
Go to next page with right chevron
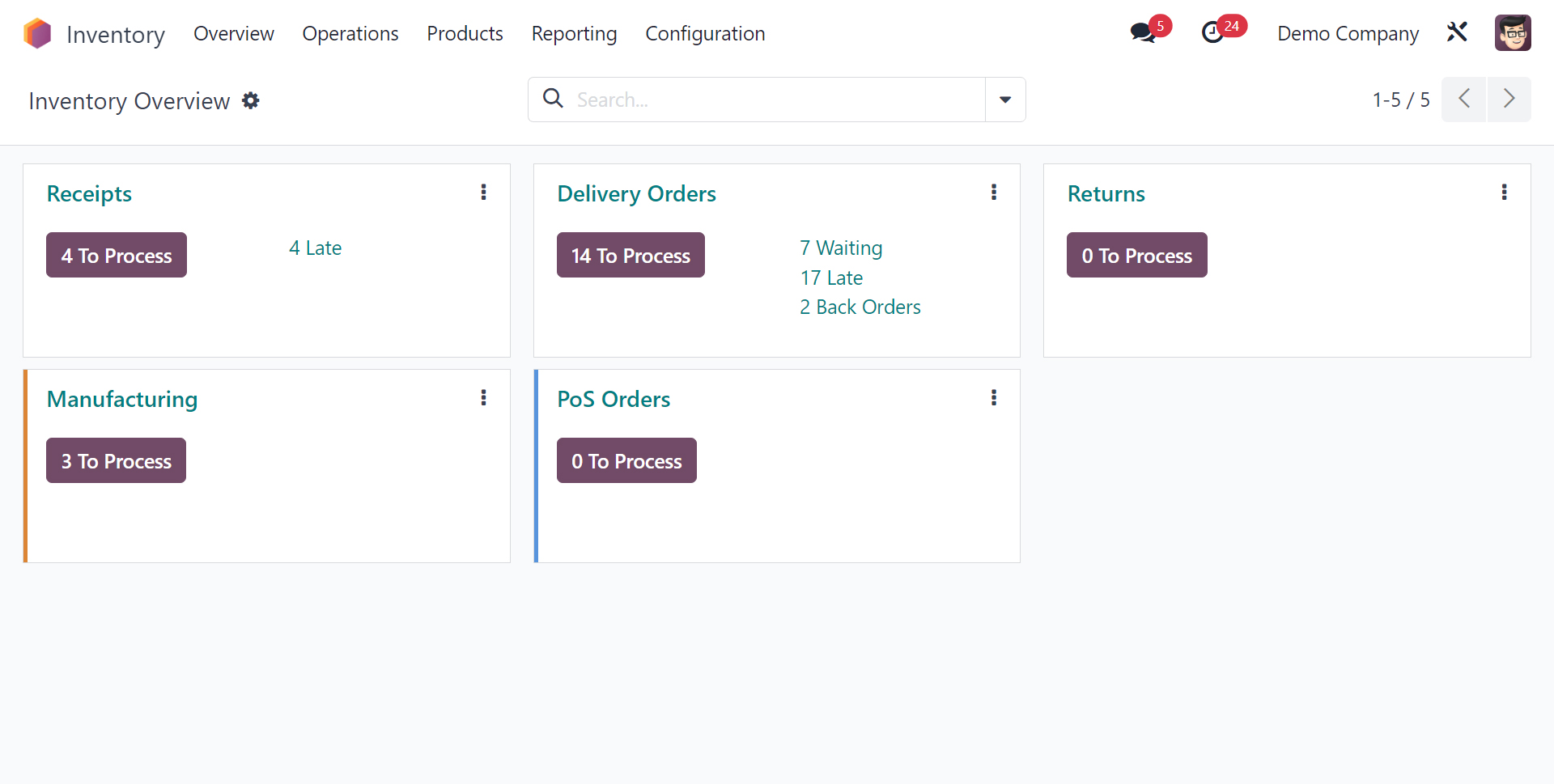coord(1509,99)
